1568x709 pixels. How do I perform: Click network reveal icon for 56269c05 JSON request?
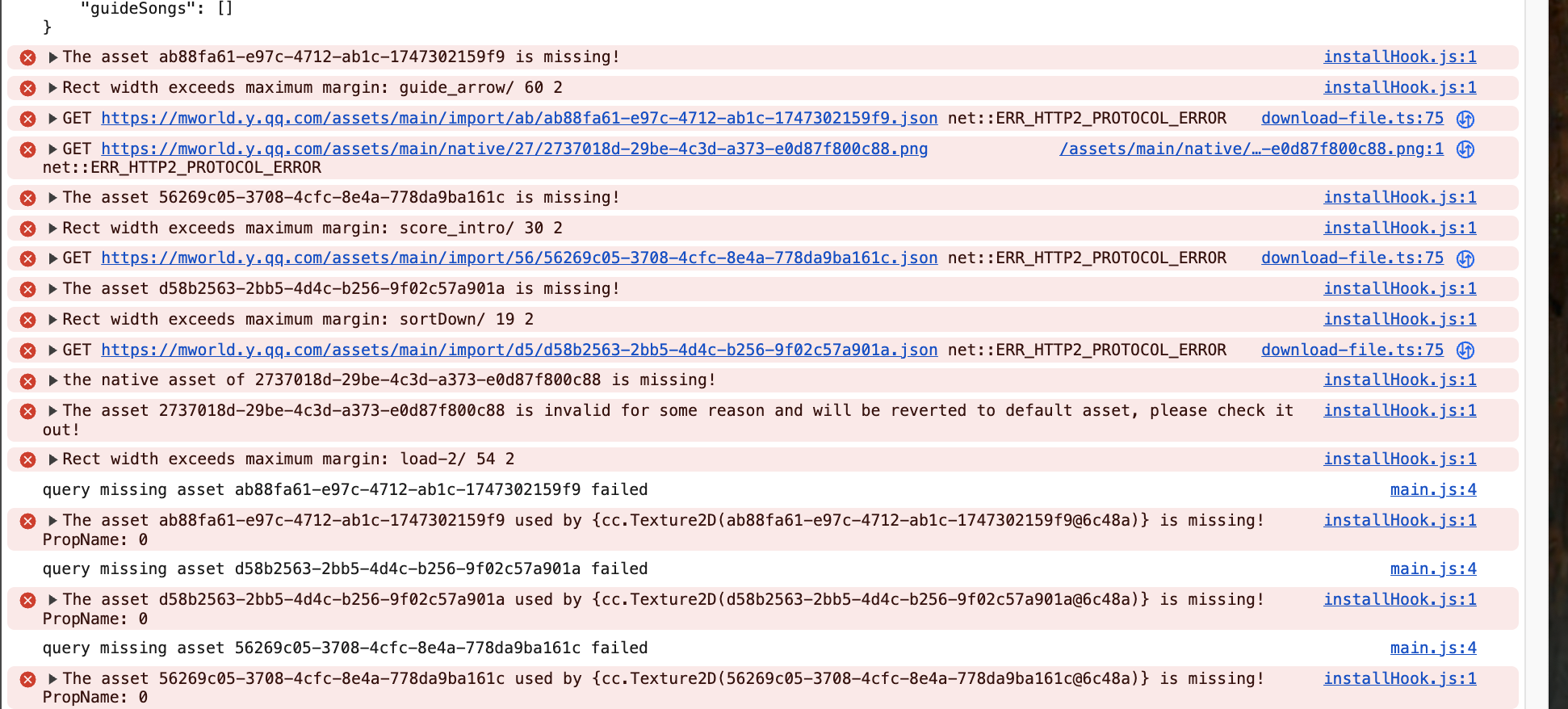coord(1465,259)
